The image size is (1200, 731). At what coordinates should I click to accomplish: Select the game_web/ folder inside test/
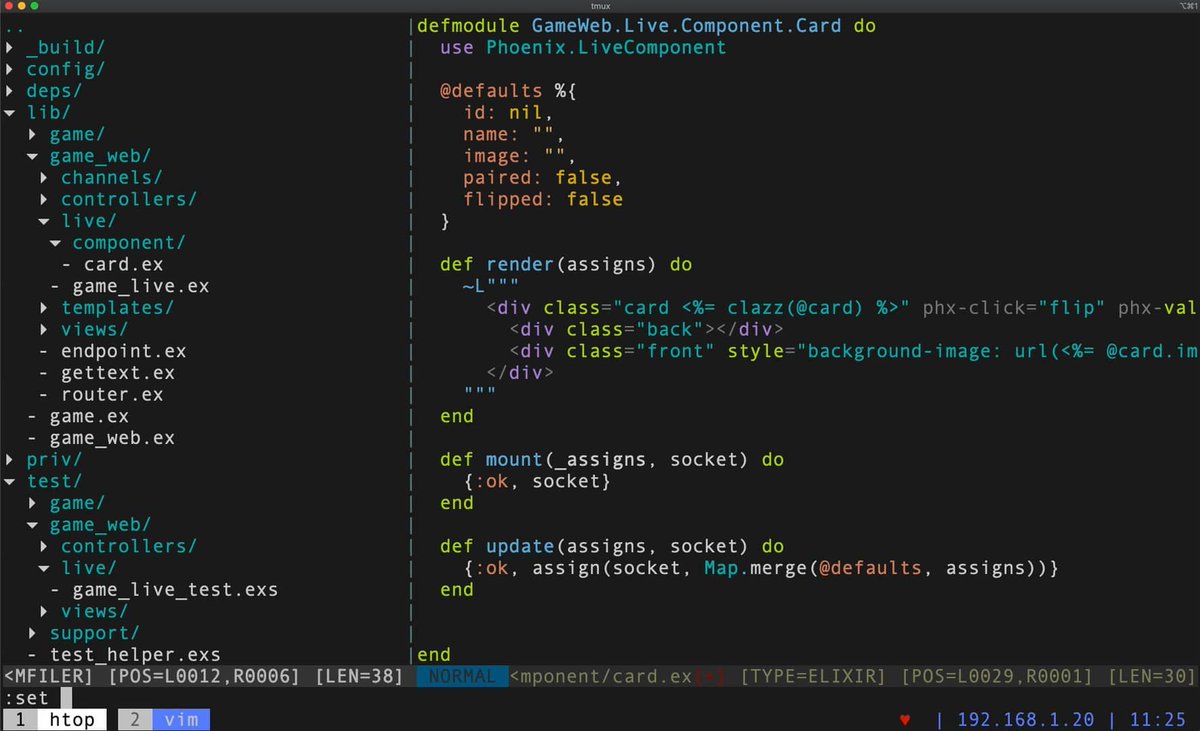[100, 525]
